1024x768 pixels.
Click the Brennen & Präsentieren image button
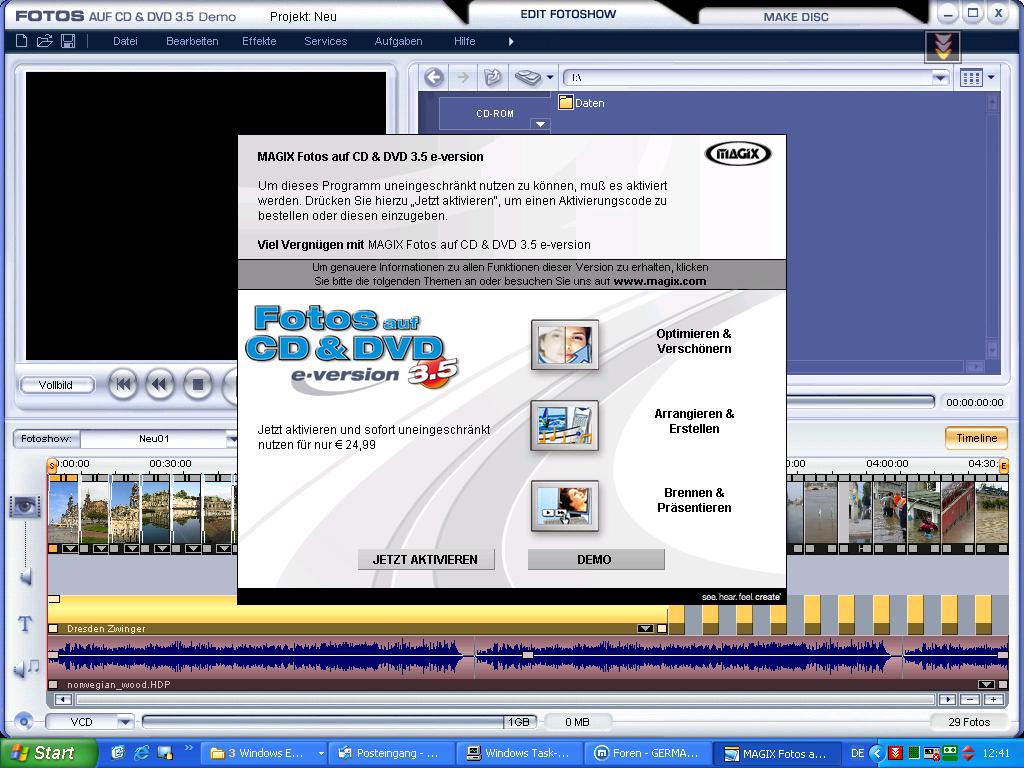click(565, 506)
